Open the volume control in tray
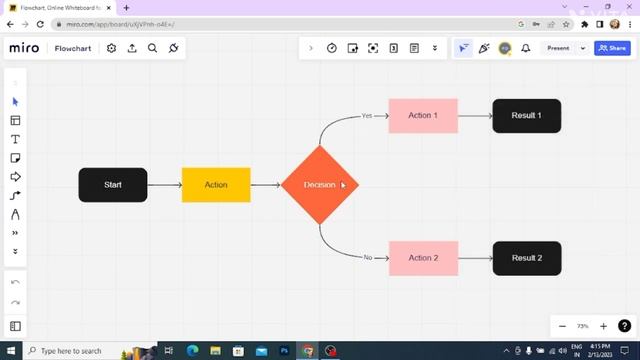Image resolution: width=640 pixels, height=360 pixels. pyautogui.click(x=563, y=351)
